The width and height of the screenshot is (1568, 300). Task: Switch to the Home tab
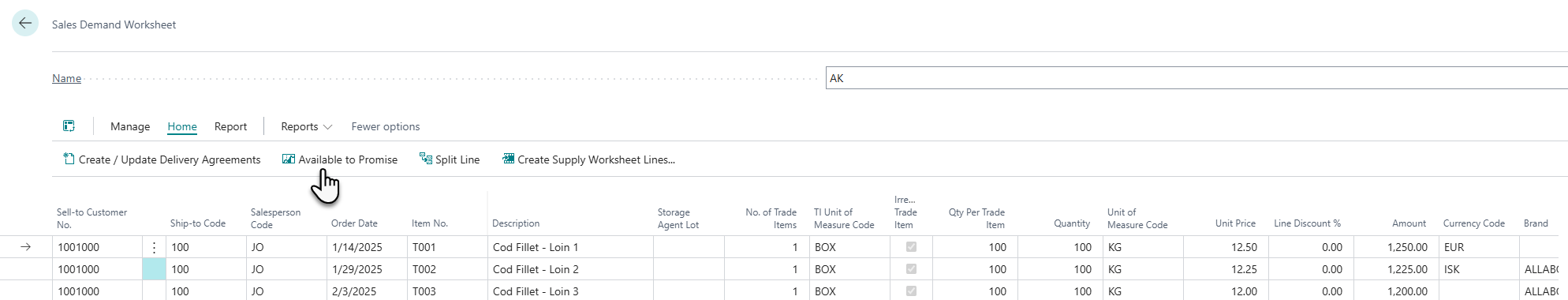click(182, 126)
